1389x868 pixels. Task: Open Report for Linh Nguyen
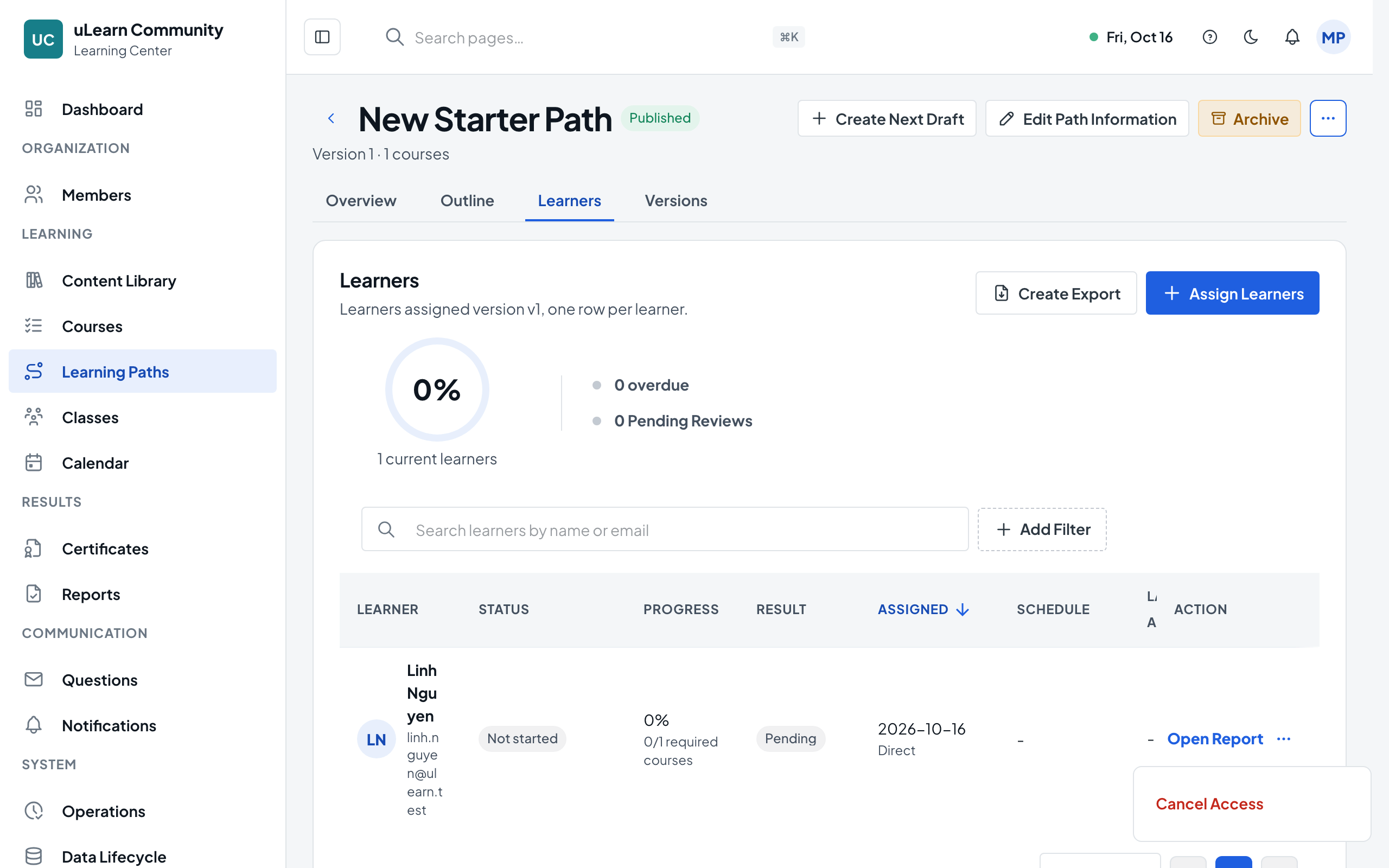click(1215, 739)
